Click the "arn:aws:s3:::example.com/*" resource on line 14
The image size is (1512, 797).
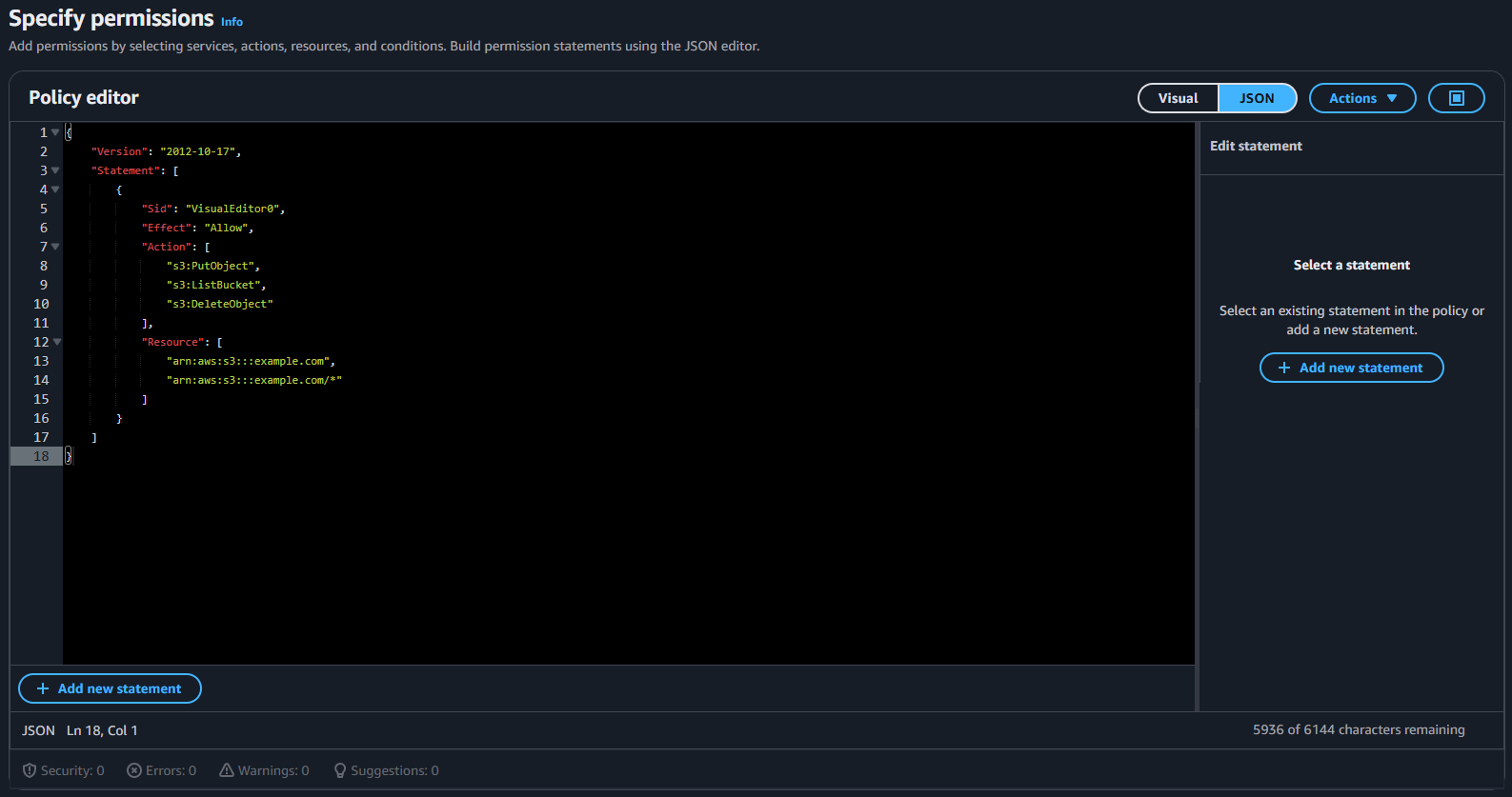pyautogui.click(x=253, y=380)
